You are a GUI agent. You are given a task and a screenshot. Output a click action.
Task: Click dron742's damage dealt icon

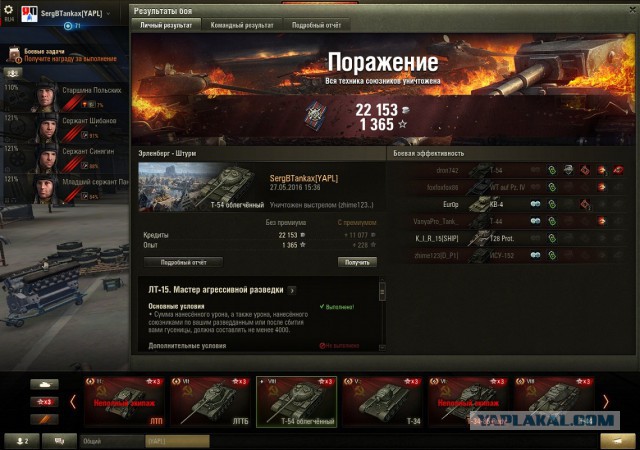602,170
